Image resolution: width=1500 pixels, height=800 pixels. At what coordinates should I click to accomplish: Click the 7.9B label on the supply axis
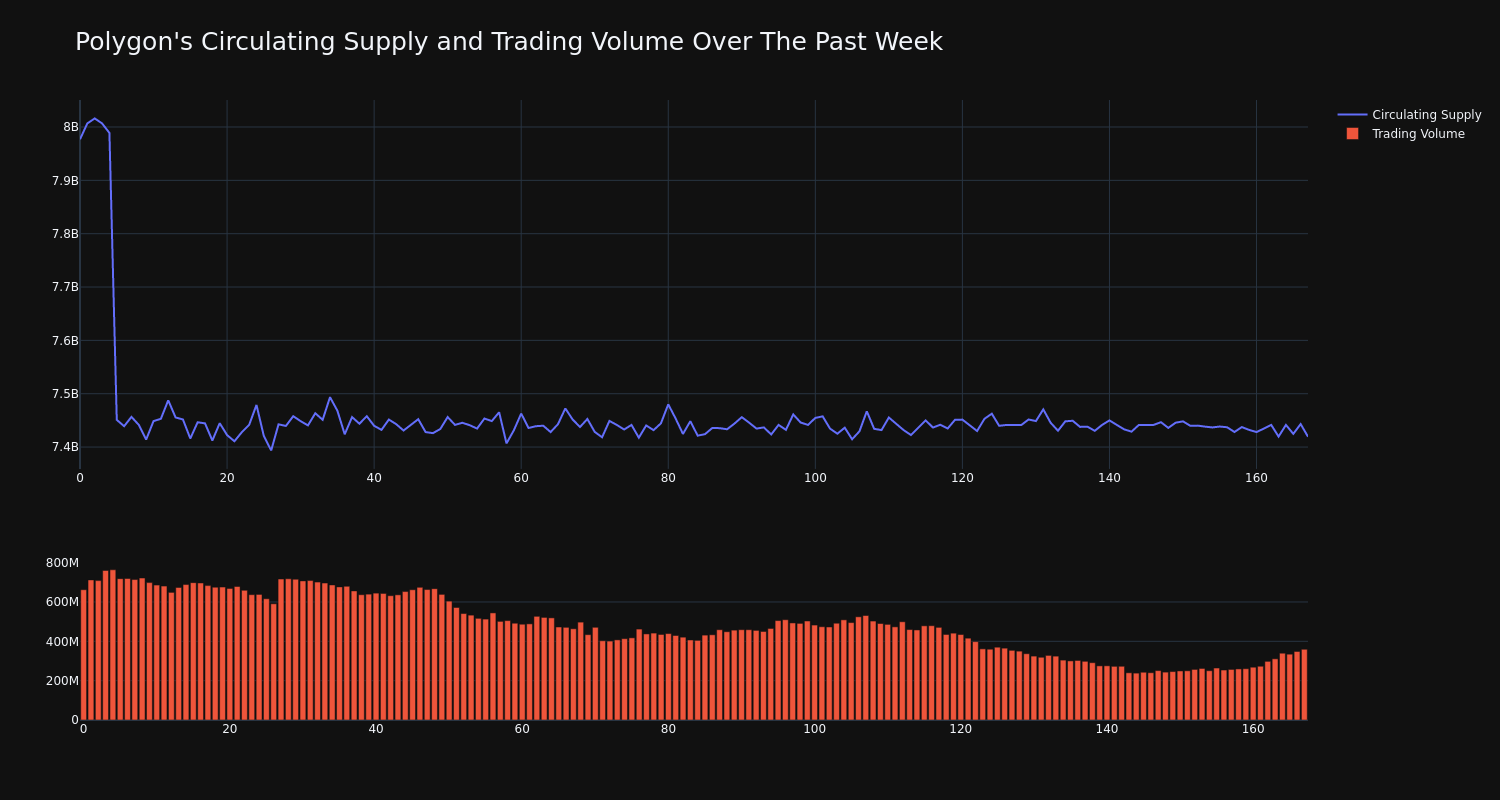pos(65,181)
